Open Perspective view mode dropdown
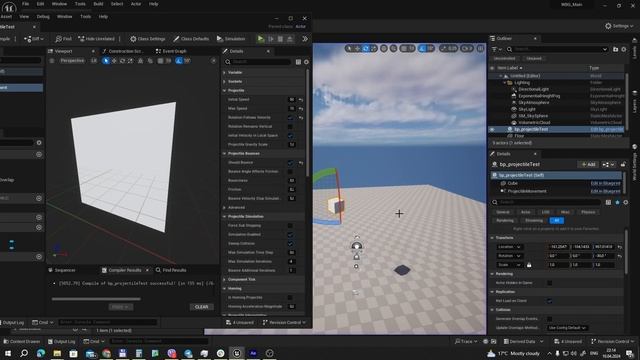Viewport: 640px width, 360px height. 72,61
